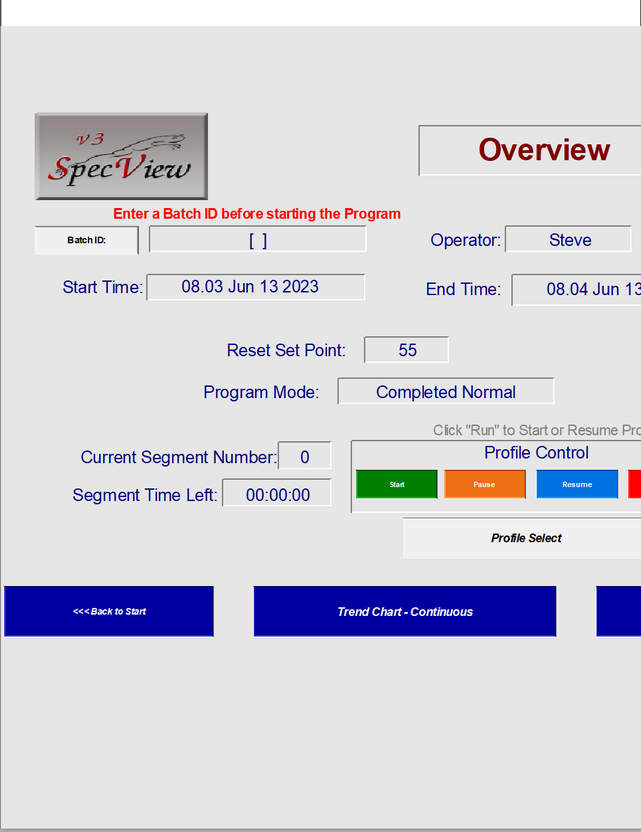The width and height of the screenshot is (641, 832).
Task: Click the Operator field showing Steve
Action: [x=569, y=240]
